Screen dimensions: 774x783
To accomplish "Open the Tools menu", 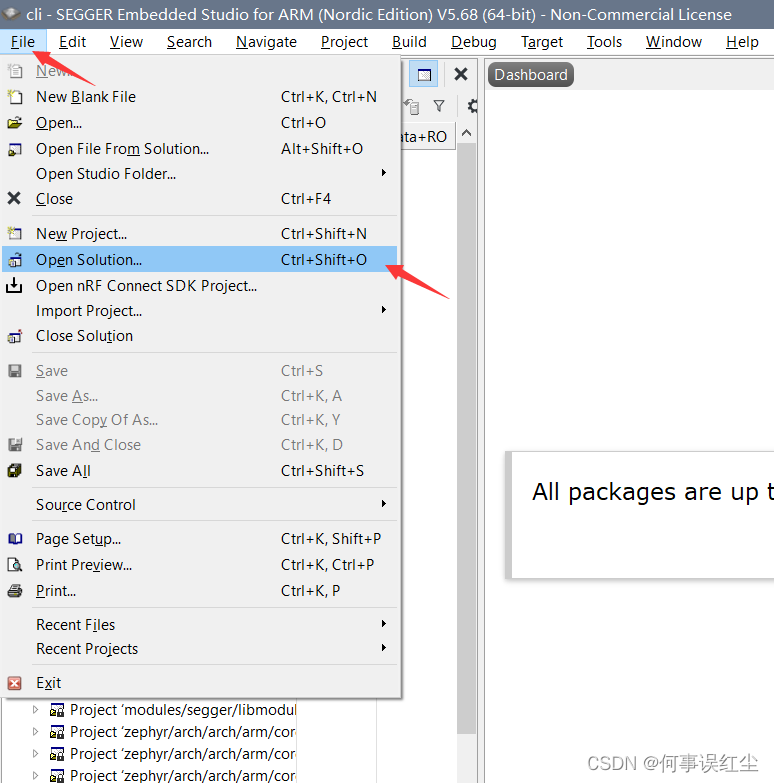I will [604, 42].
